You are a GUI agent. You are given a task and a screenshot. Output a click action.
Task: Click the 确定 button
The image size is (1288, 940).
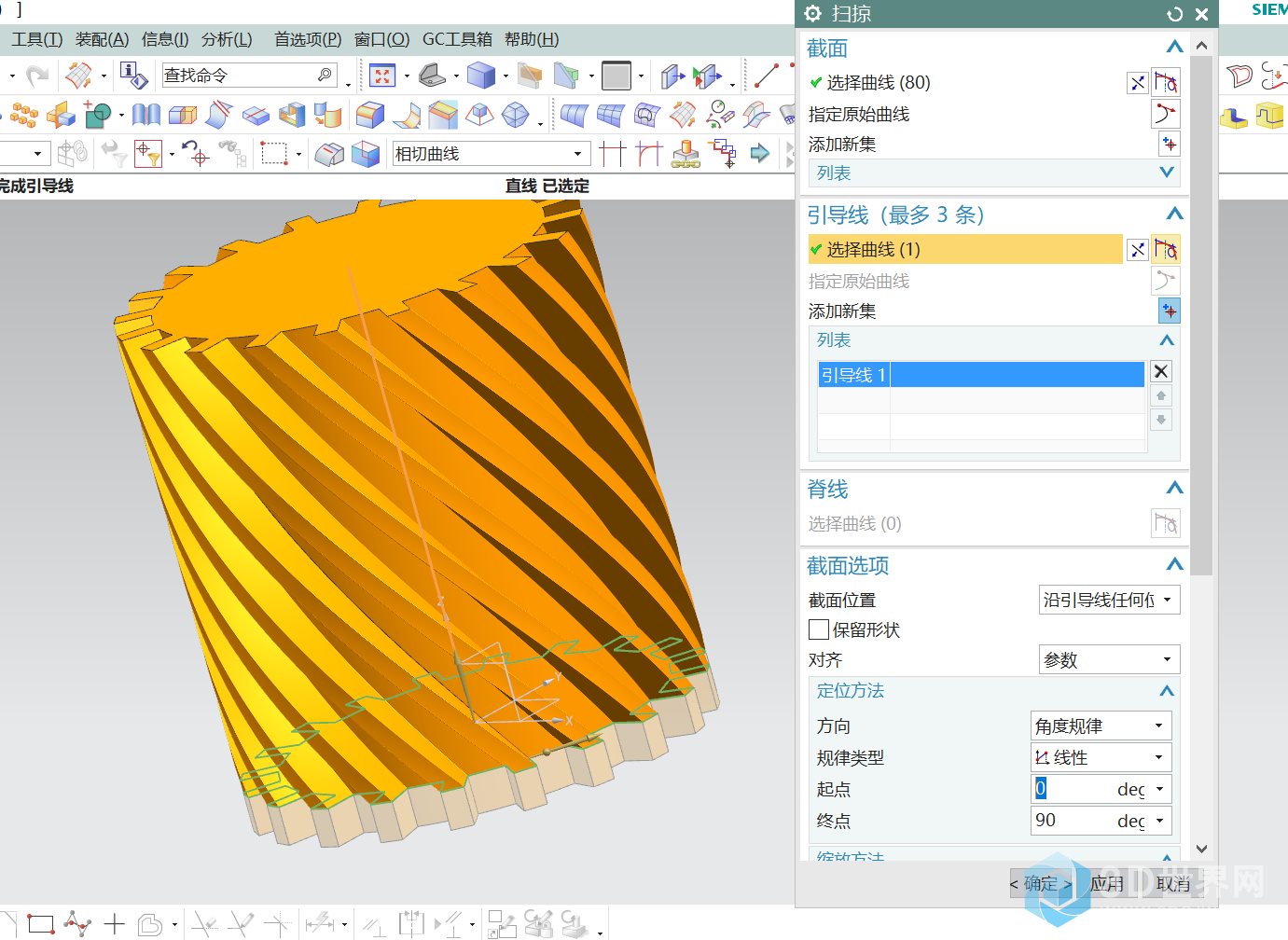[1041, 883]
